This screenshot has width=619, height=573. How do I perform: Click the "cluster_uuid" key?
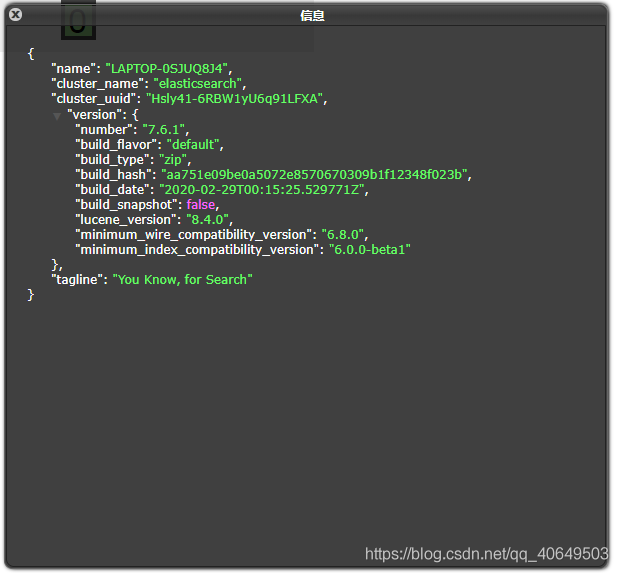point(94,99)
